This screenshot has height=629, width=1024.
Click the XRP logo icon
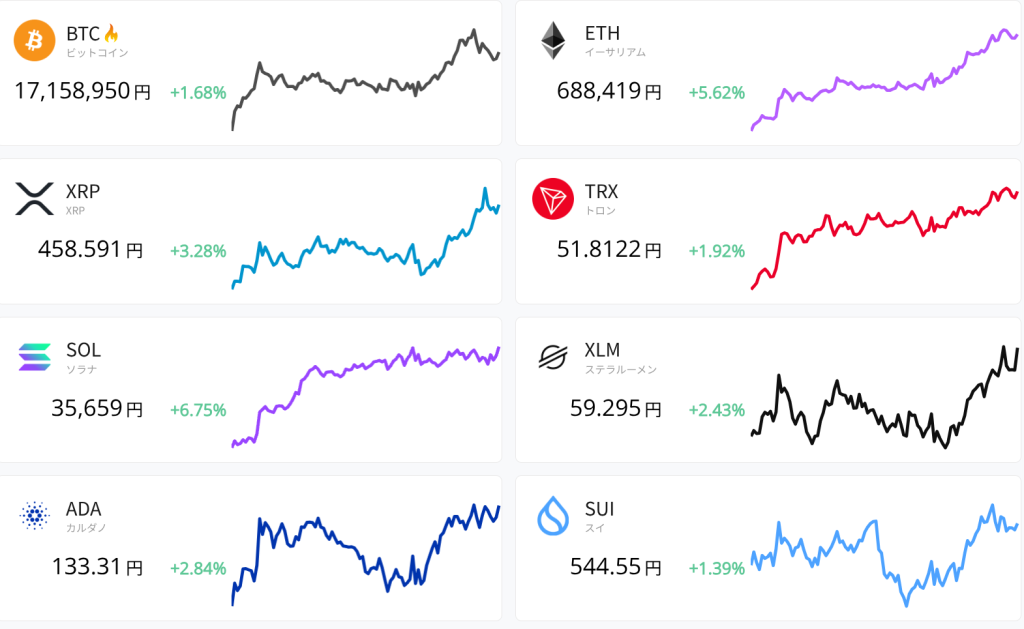pos(34,199)
